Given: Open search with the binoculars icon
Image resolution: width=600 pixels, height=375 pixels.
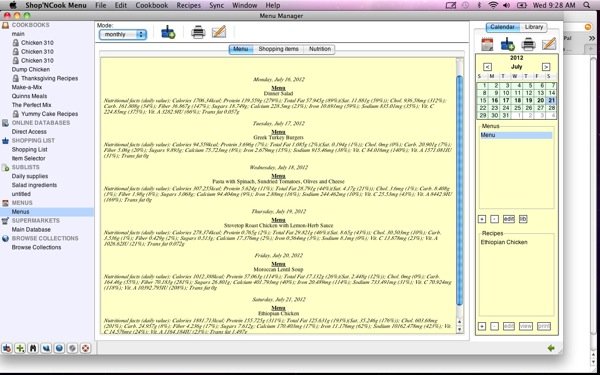Looking at the screenshot, I should click(33, 348).
